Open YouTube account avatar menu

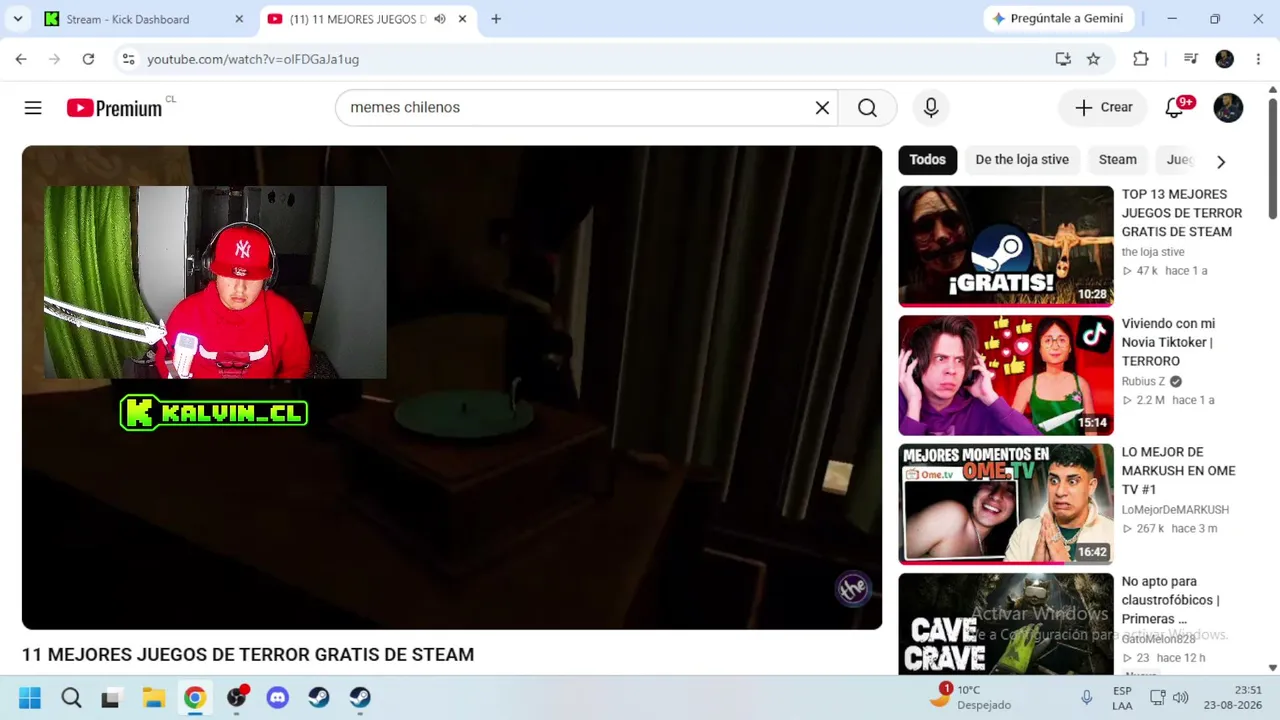coord(1228,108)
